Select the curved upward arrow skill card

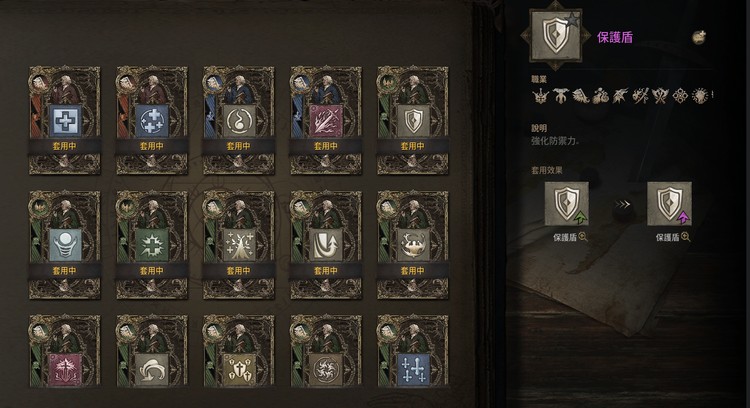click(x=326, y=244)
